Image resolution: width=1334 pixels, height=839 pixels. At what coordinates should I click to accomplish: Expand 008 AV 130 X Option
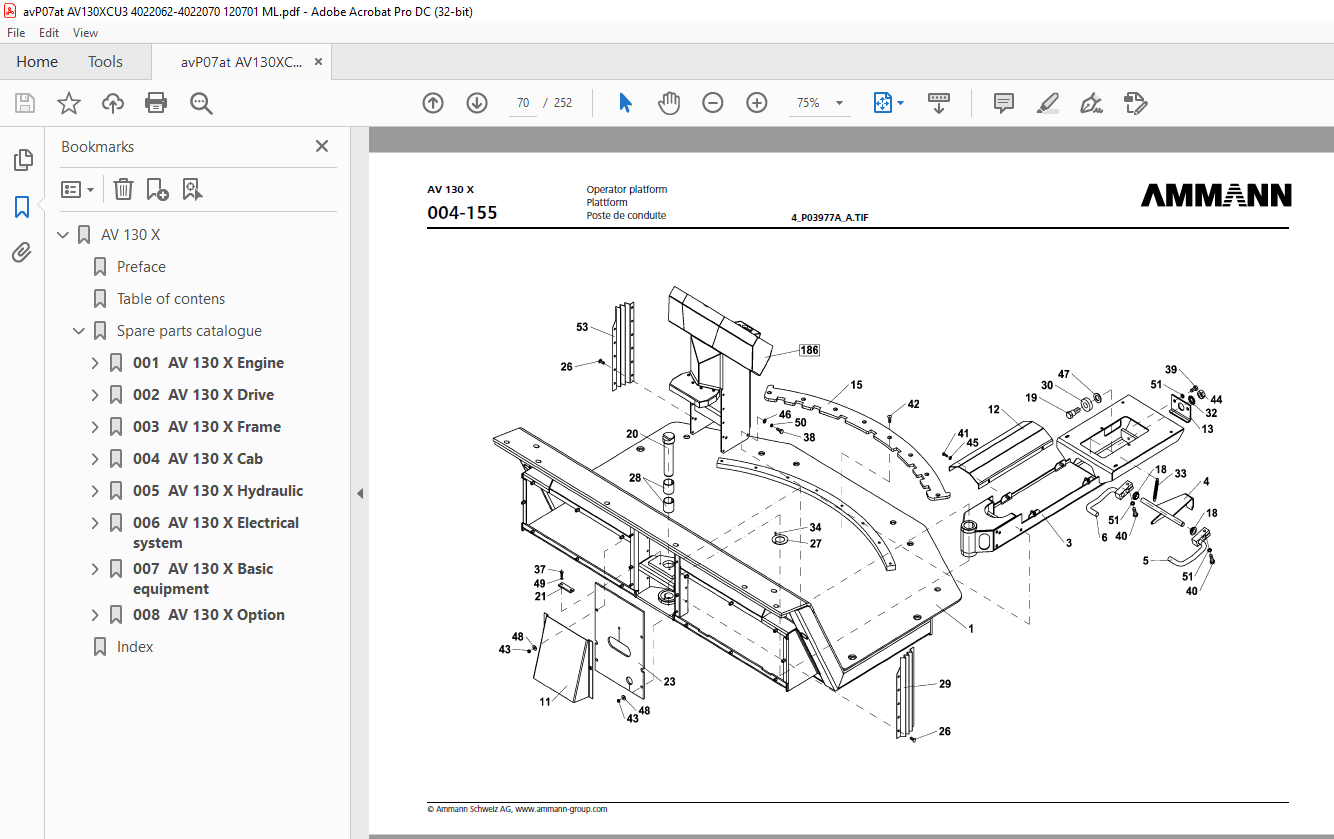click(95, 615)
